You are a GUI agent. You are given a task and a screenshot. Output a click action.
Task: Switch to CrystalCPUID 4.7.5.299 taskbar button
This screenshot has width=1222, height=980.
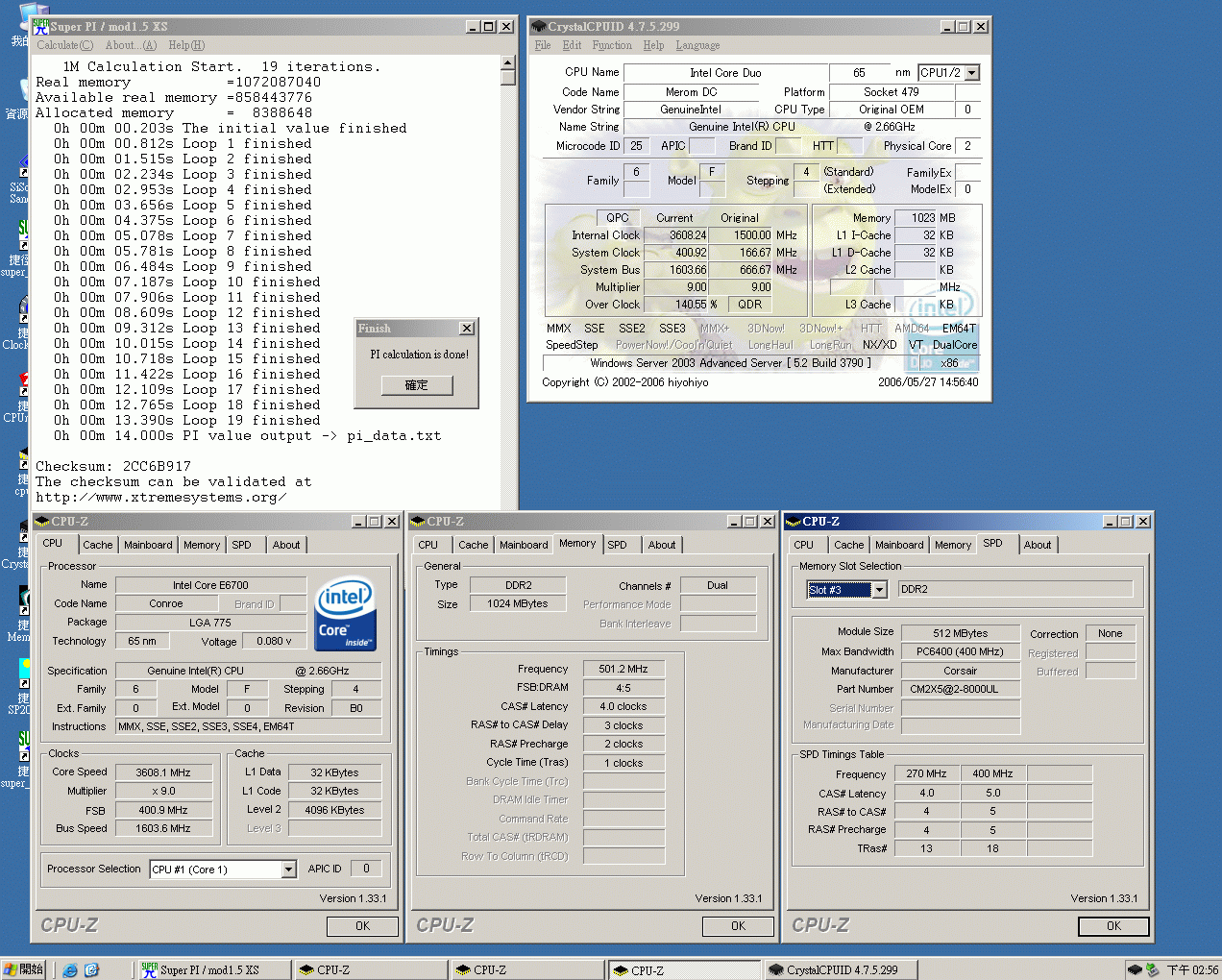click(841, 969)
